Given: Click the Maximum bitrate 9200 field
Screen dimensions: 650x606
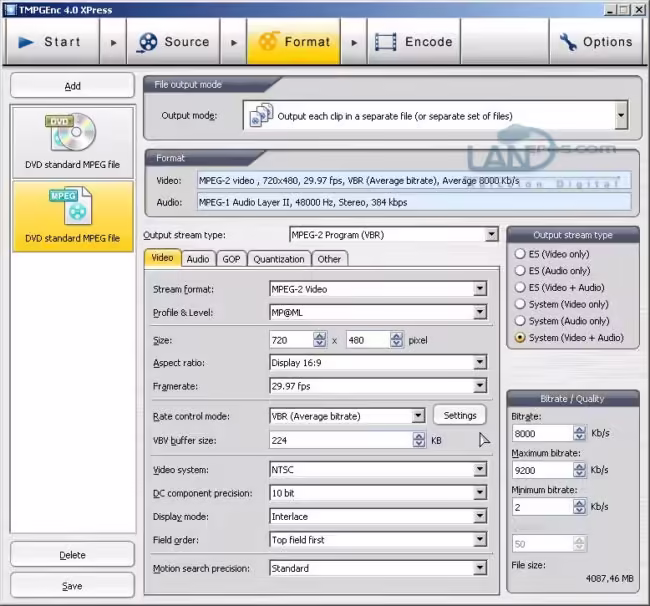Looking at the screenshot, I should (543, 470).
